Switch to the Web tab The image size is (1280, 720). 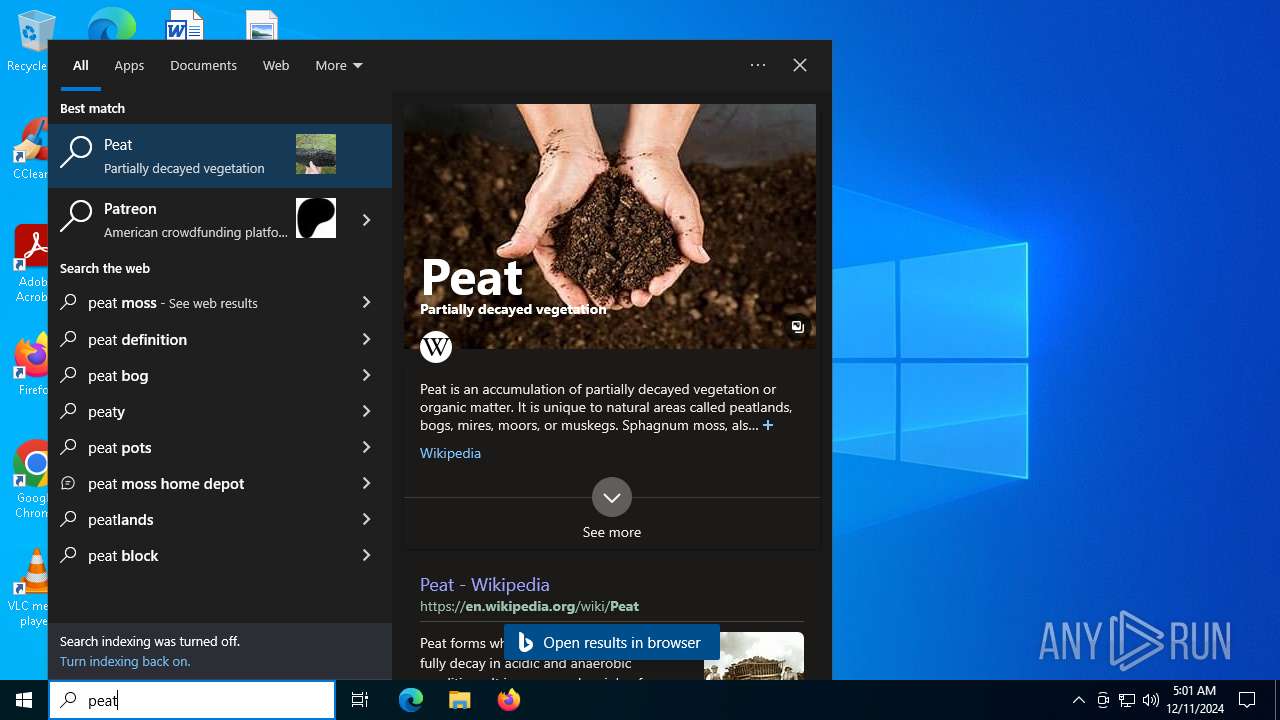point(276,65)
